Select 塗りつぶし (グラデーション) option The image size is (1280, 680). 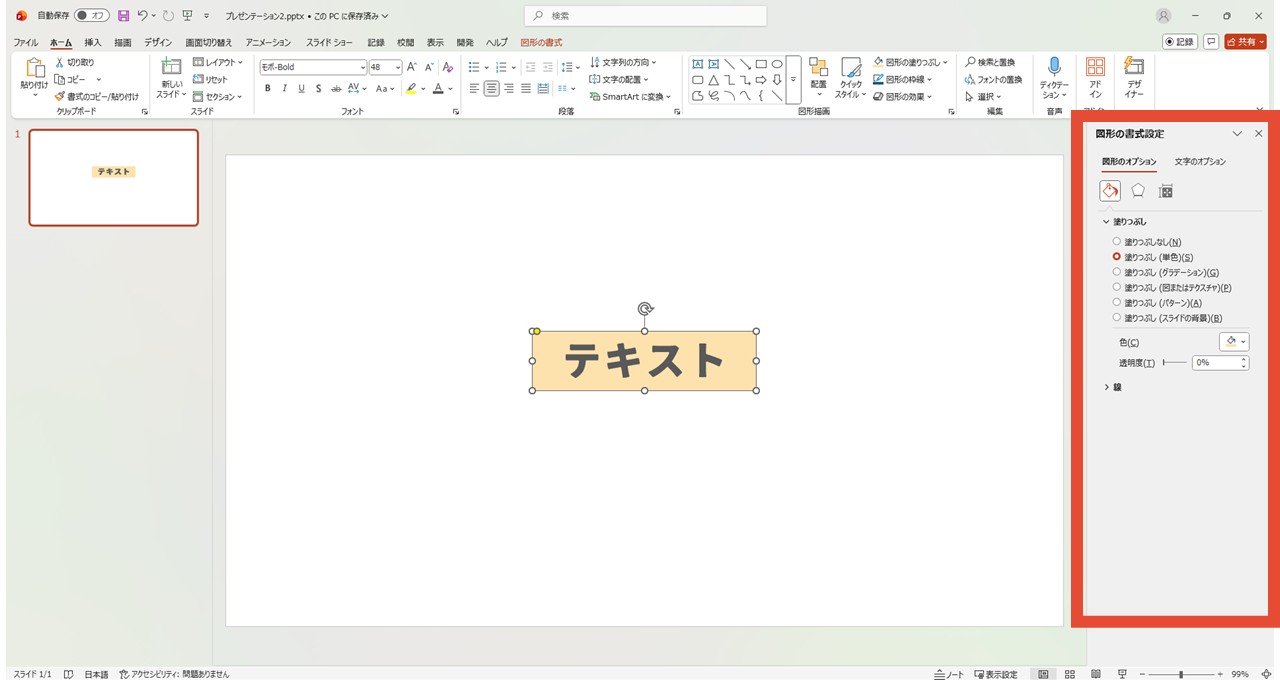tap(1117, 271)
